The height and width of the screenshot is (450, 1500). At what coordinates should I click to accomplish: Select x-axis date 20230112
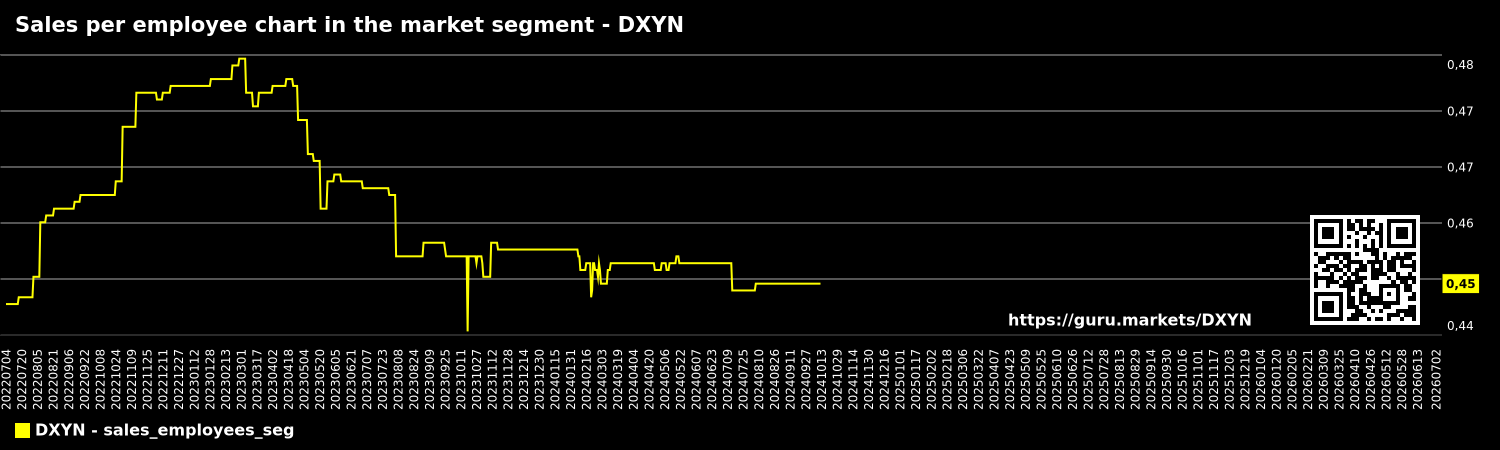[194, 378]
